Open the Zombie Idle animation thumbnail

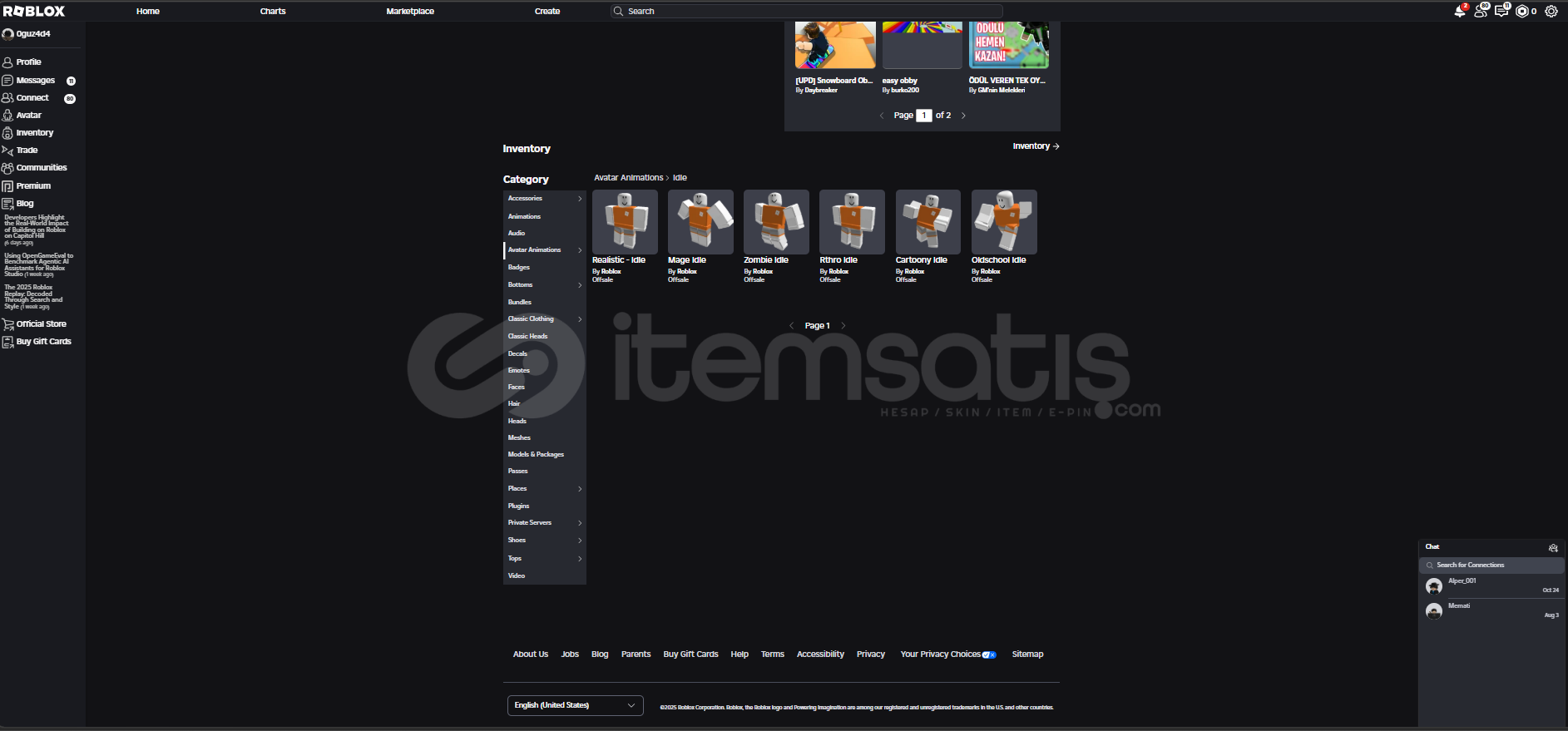click(x=776, y=222)
